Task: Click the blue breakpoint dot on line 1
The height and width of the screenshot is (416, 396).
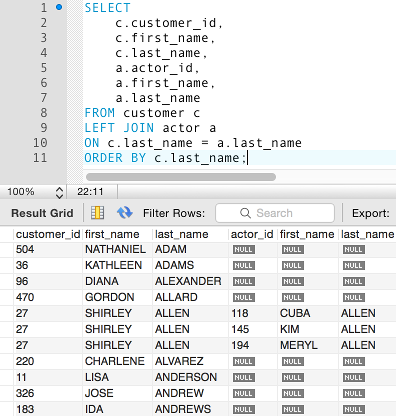Action: click(59, 7)
